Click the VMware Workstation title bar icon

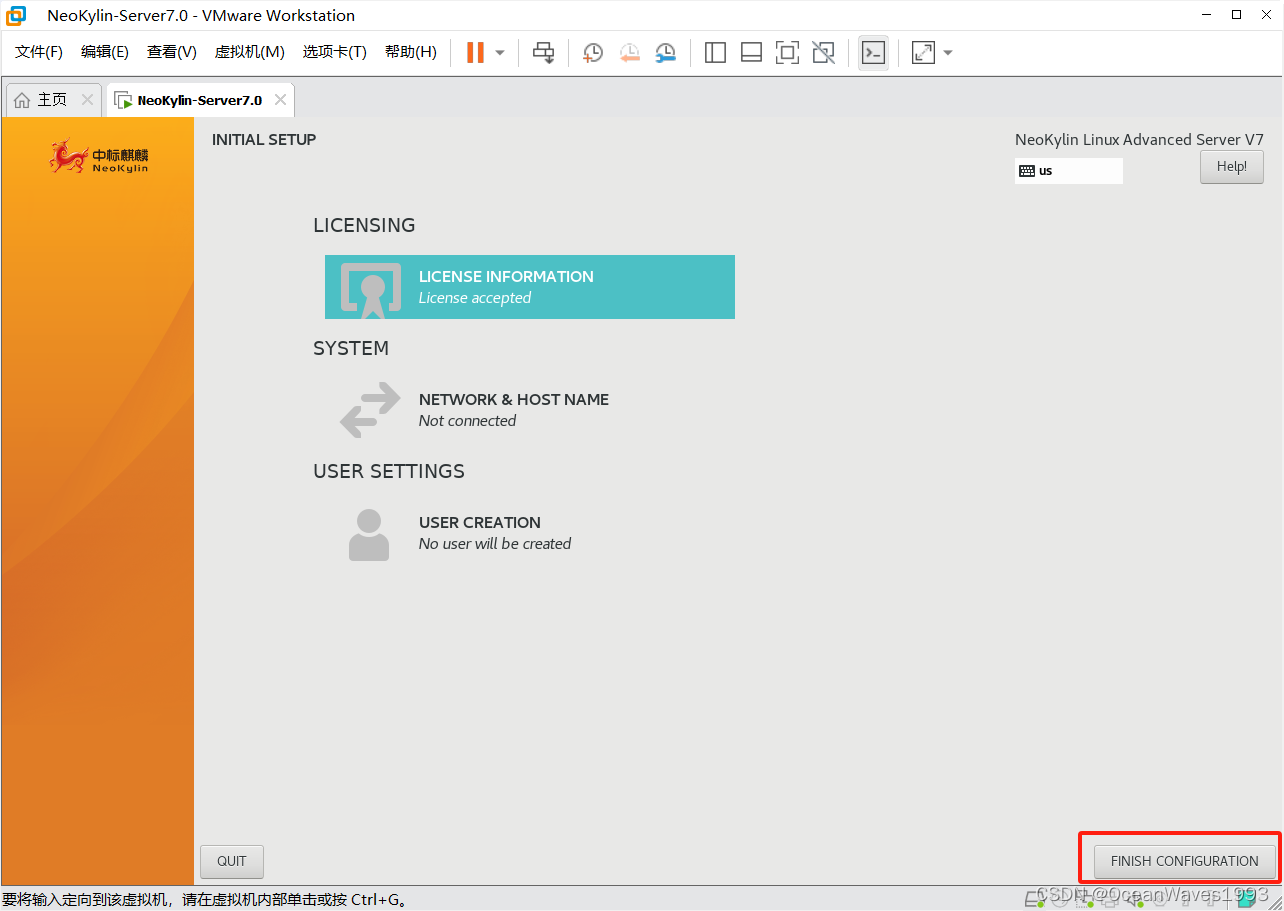[x=16, y=15]
